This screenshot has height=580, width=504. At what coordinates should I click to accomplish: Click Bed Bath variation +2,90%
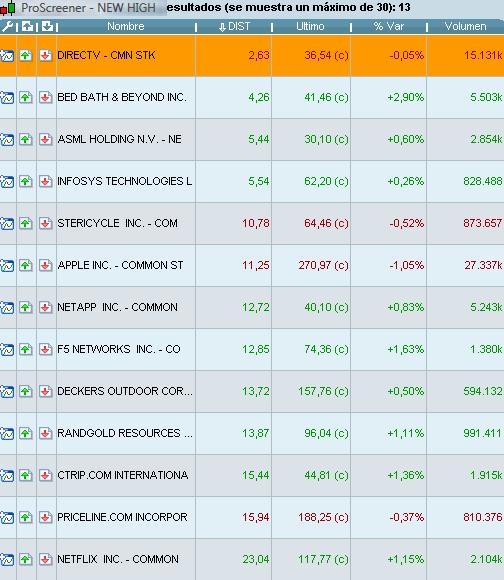(x=406, y=98)
